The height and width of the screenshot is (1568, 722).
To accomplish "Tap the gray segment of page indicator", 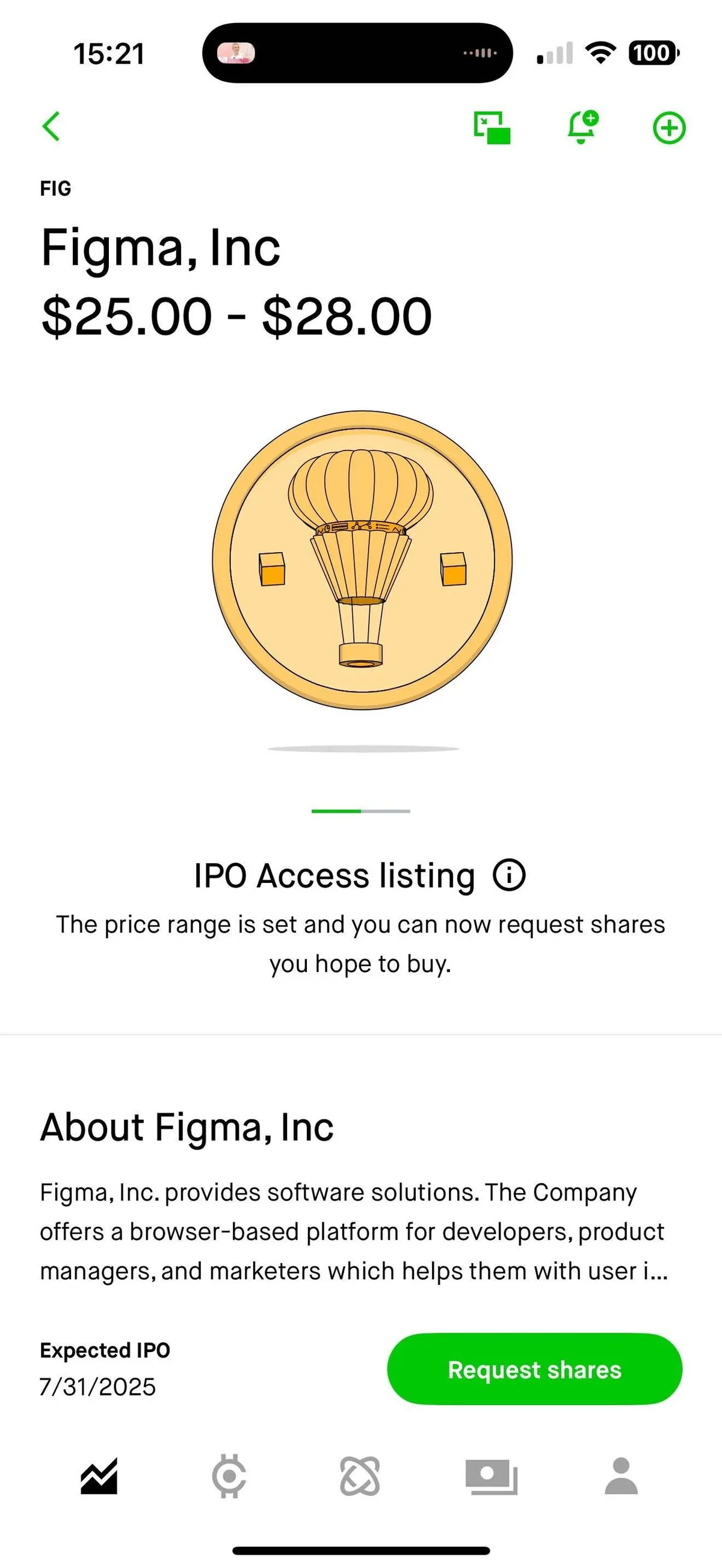I will point(385,811).
